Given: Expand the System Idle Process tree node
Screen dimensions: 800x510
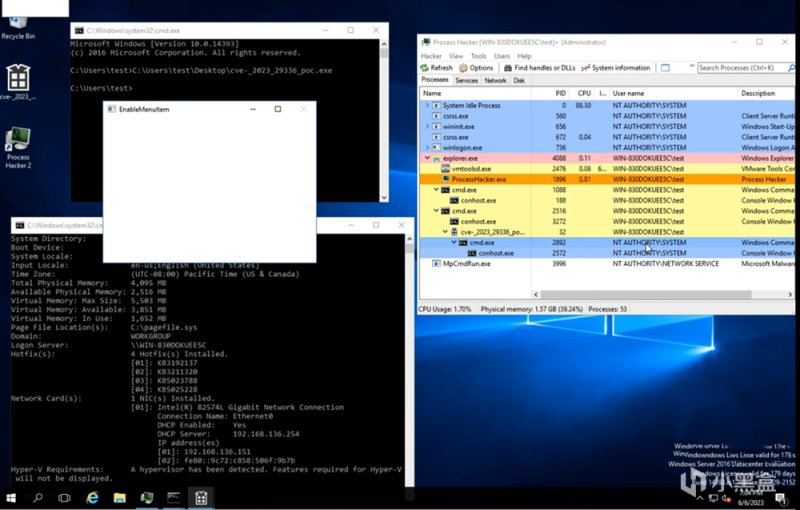Looking at the screenshot, I should point(427,105).
